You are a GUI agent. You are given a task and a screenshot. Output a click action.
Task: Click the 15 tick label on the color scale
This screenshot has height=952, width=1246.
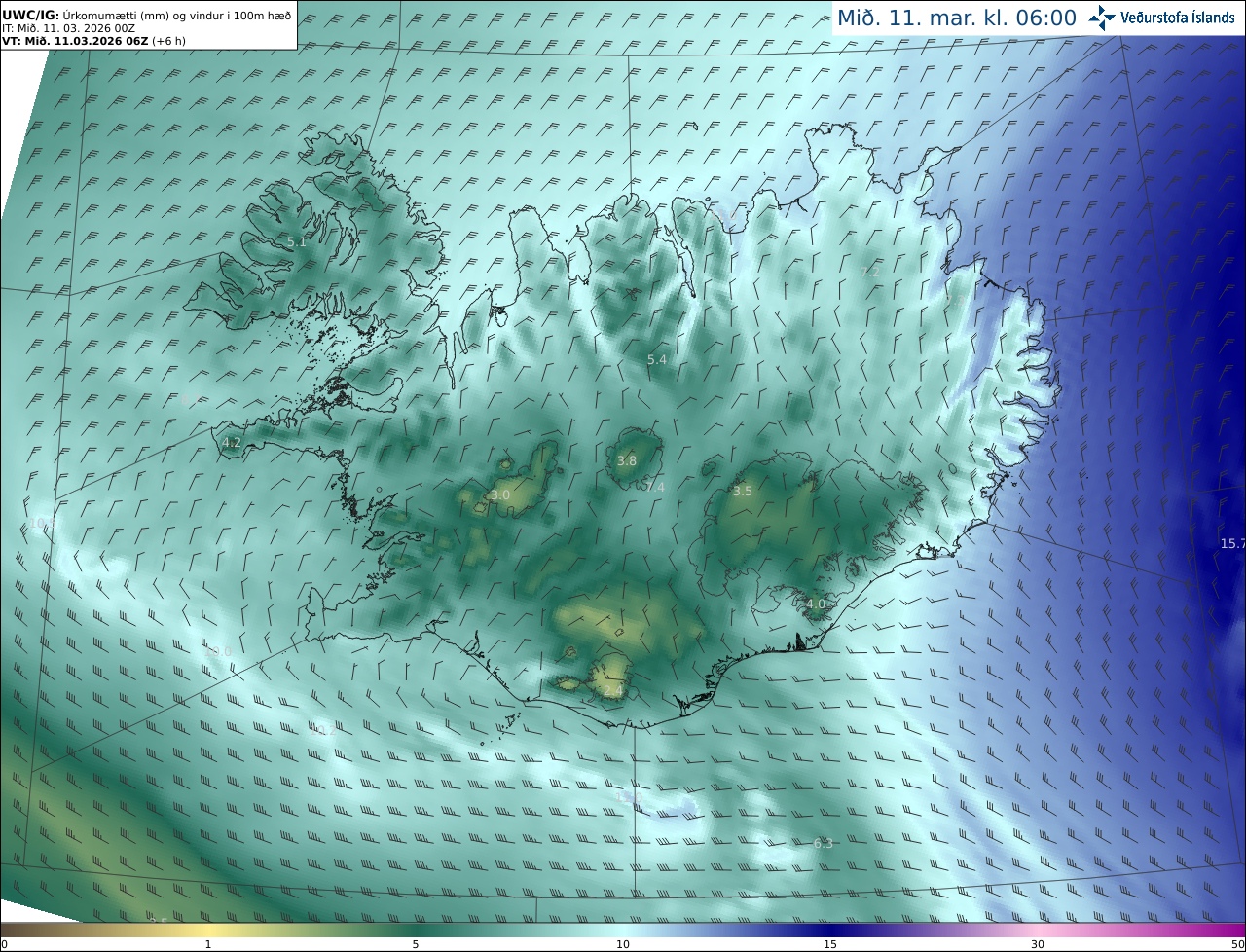tap(830, 944)
